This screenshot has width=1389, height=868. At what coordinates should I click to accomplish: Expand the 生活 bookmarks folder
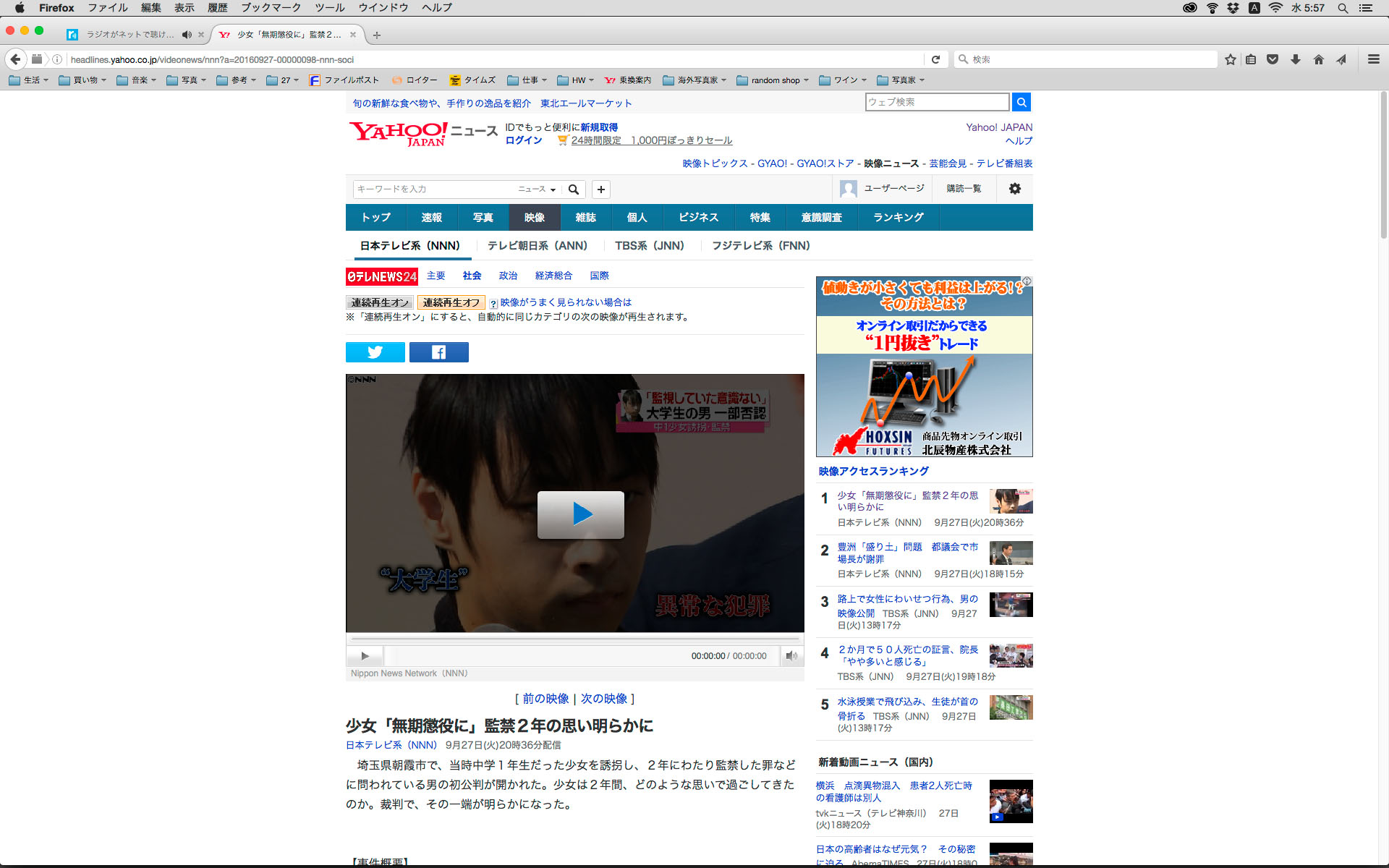point(29,80)
